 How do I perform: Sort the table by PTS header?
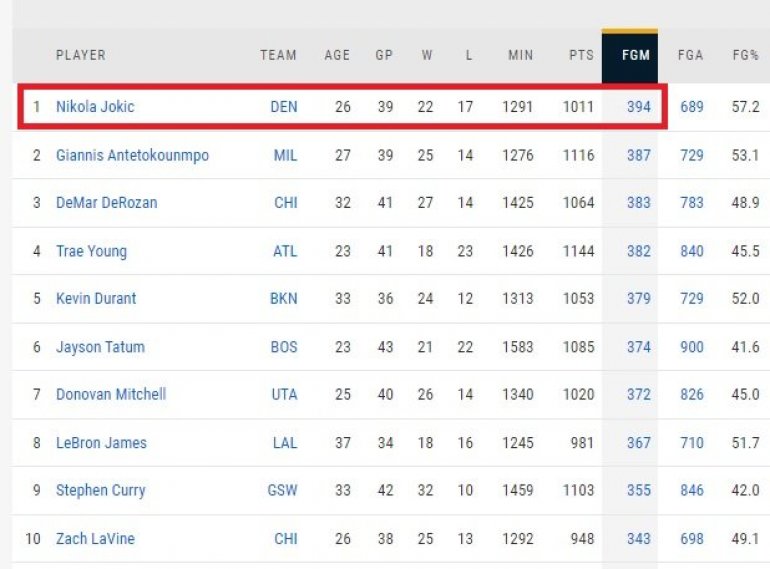[581, 55]
